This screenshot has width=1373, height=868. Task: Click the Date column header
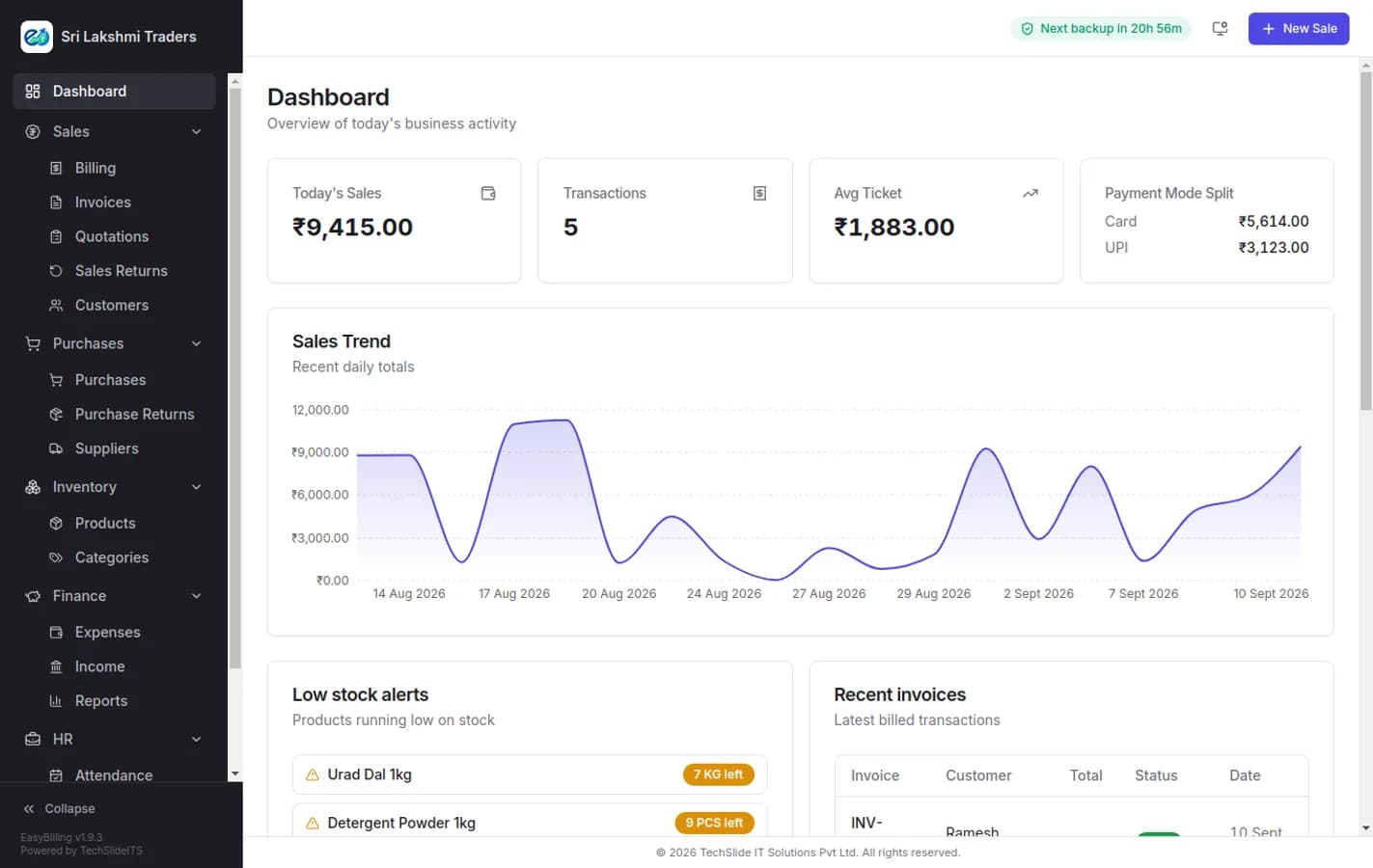point(1245,775)
